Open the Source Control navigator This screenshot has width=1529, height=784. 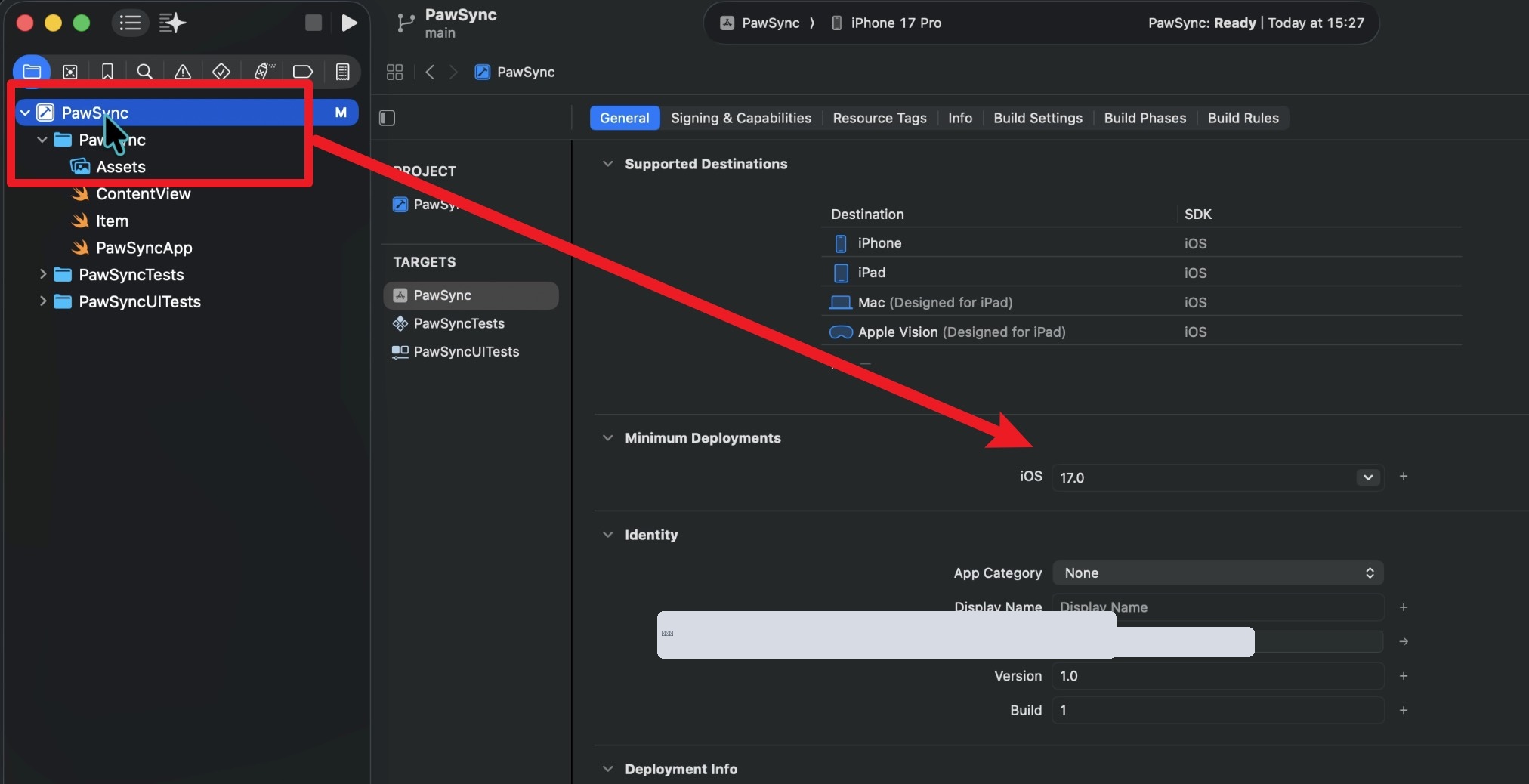click(70, 72)
